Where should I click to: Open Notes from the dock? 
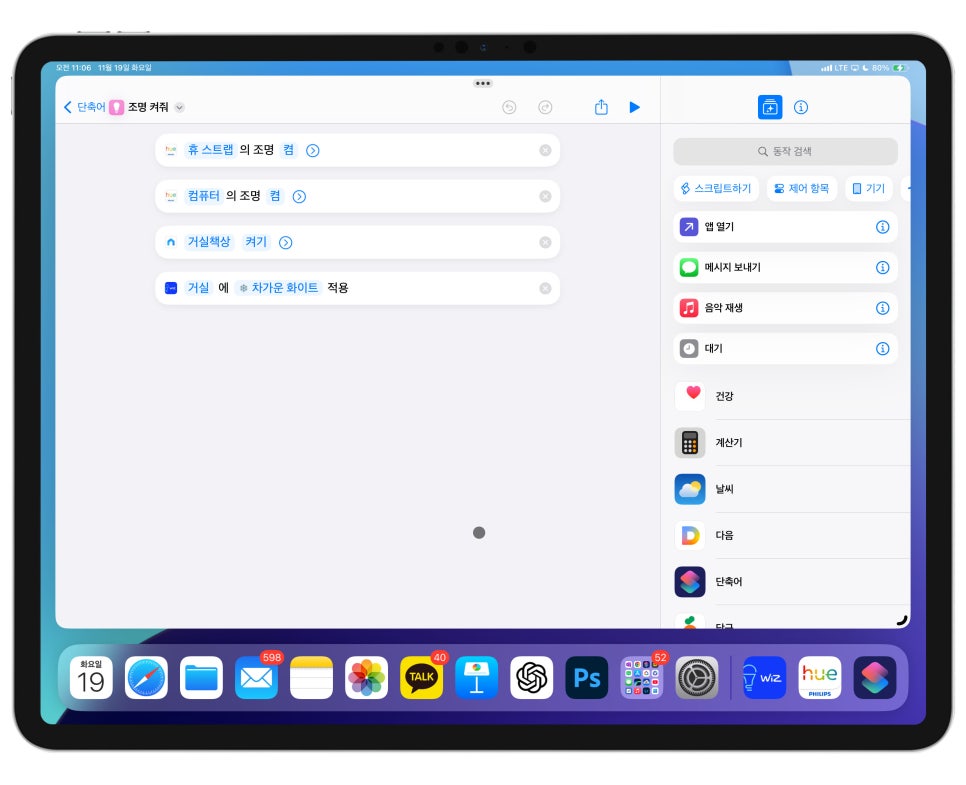click(311, 677)
